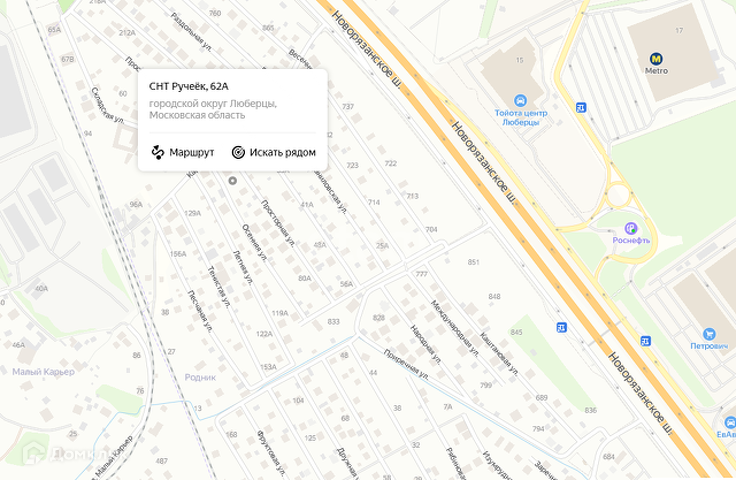Select the Родник map label
Viewport: 736px width, 480px height.
click(200, 377)
